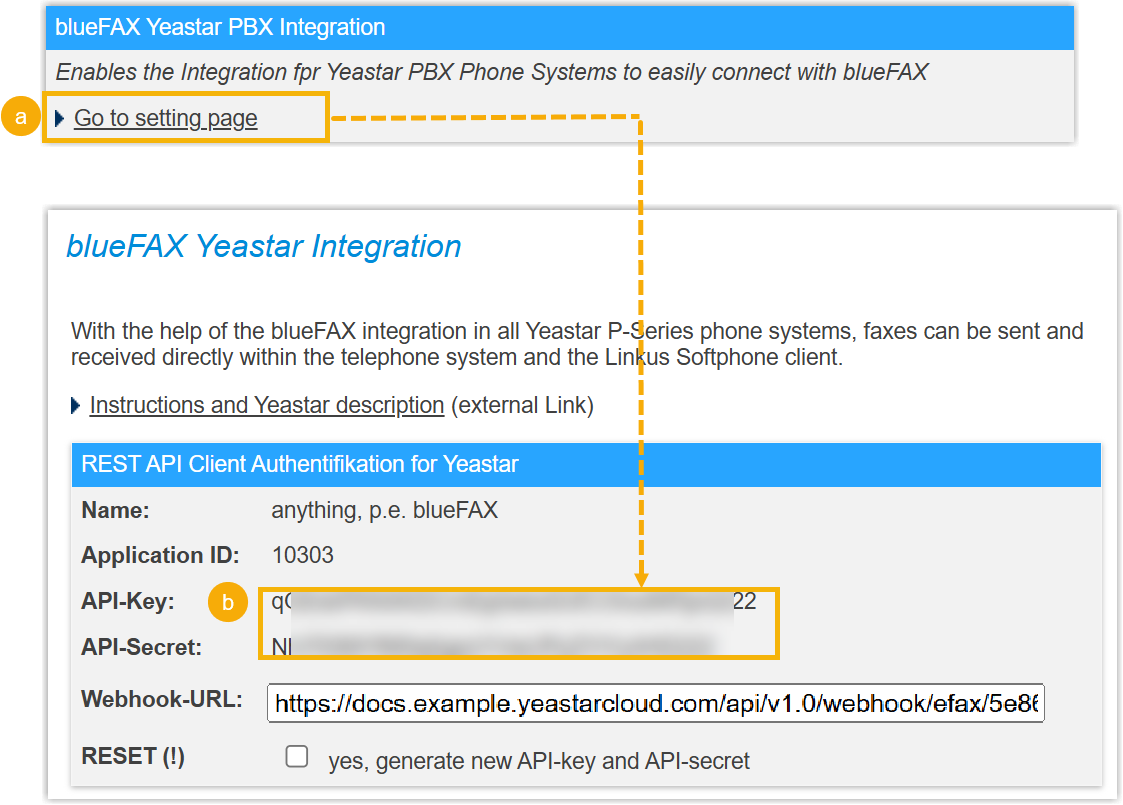Click the 'Enables the Integration' description line
Screen dimensions: 1123x805
point(491,72)
